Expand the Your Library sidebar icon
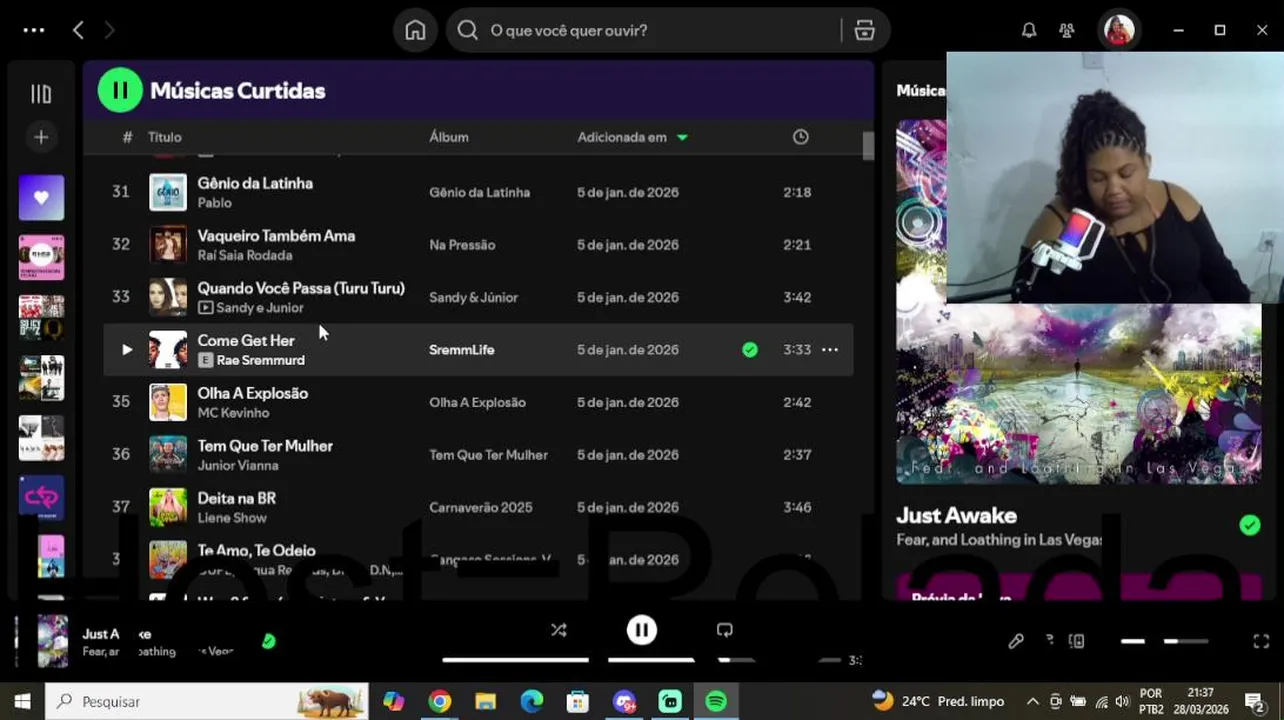The image size is (1284, 720). [x=41, y=94]
